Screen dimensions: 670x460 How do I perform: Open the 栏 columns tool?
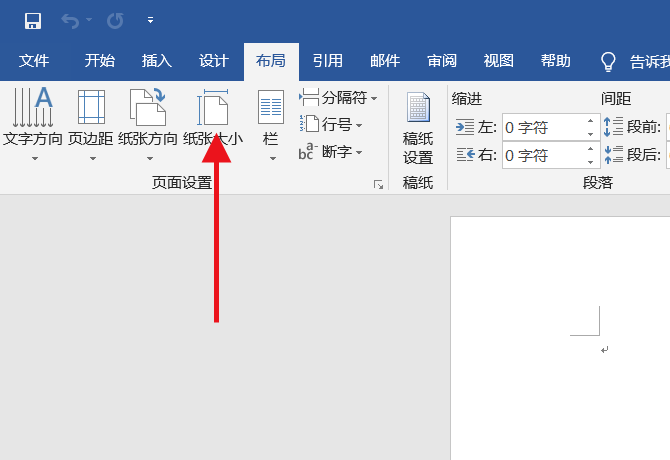tap(271, 124)
